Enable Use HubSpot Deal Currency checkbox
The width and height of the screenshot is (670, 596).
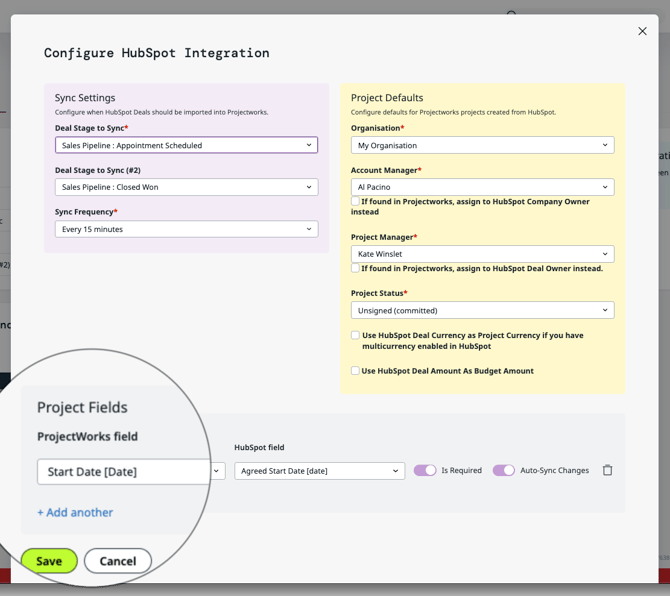(355, 336)
